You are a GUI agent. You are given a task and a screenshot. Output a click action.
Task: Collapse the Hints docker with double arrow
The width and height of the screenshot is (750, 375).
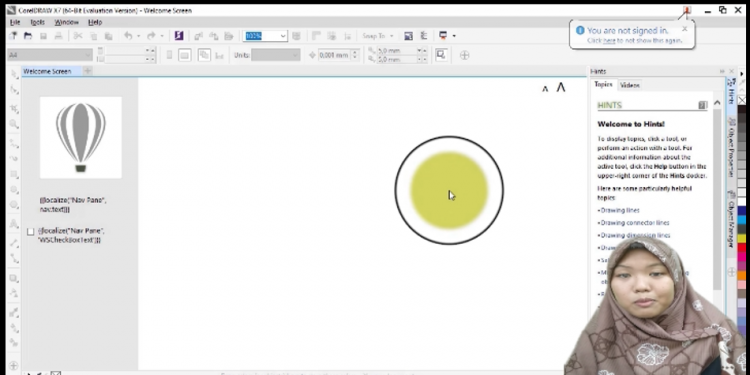coord(722,71)
